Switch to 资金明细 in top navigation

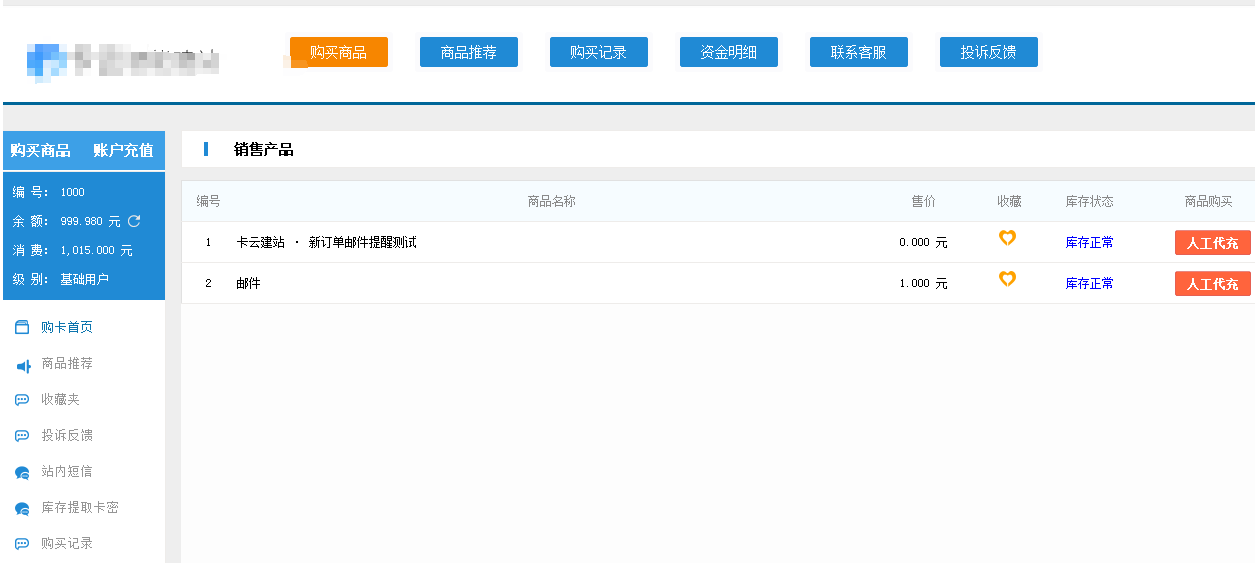tap(728, 52)
